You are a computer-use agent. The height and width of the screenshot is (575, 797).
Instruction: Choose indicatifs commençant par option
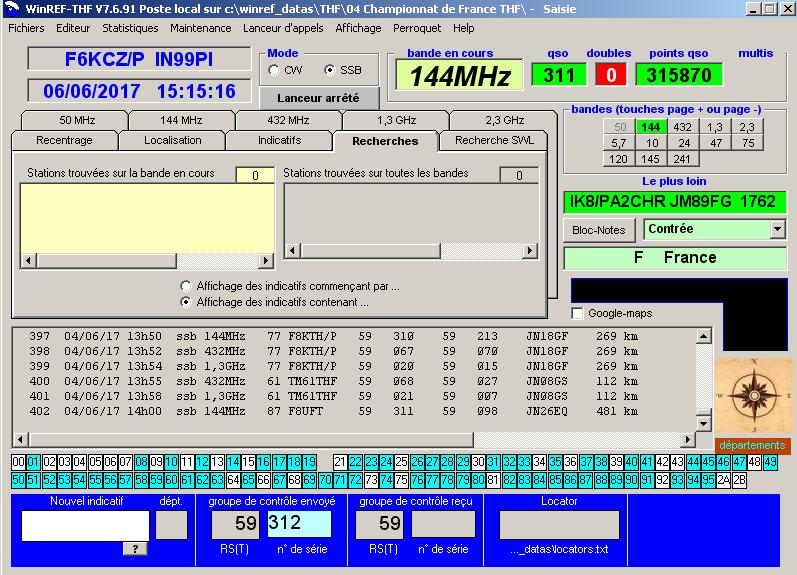(x=186, y=286)
